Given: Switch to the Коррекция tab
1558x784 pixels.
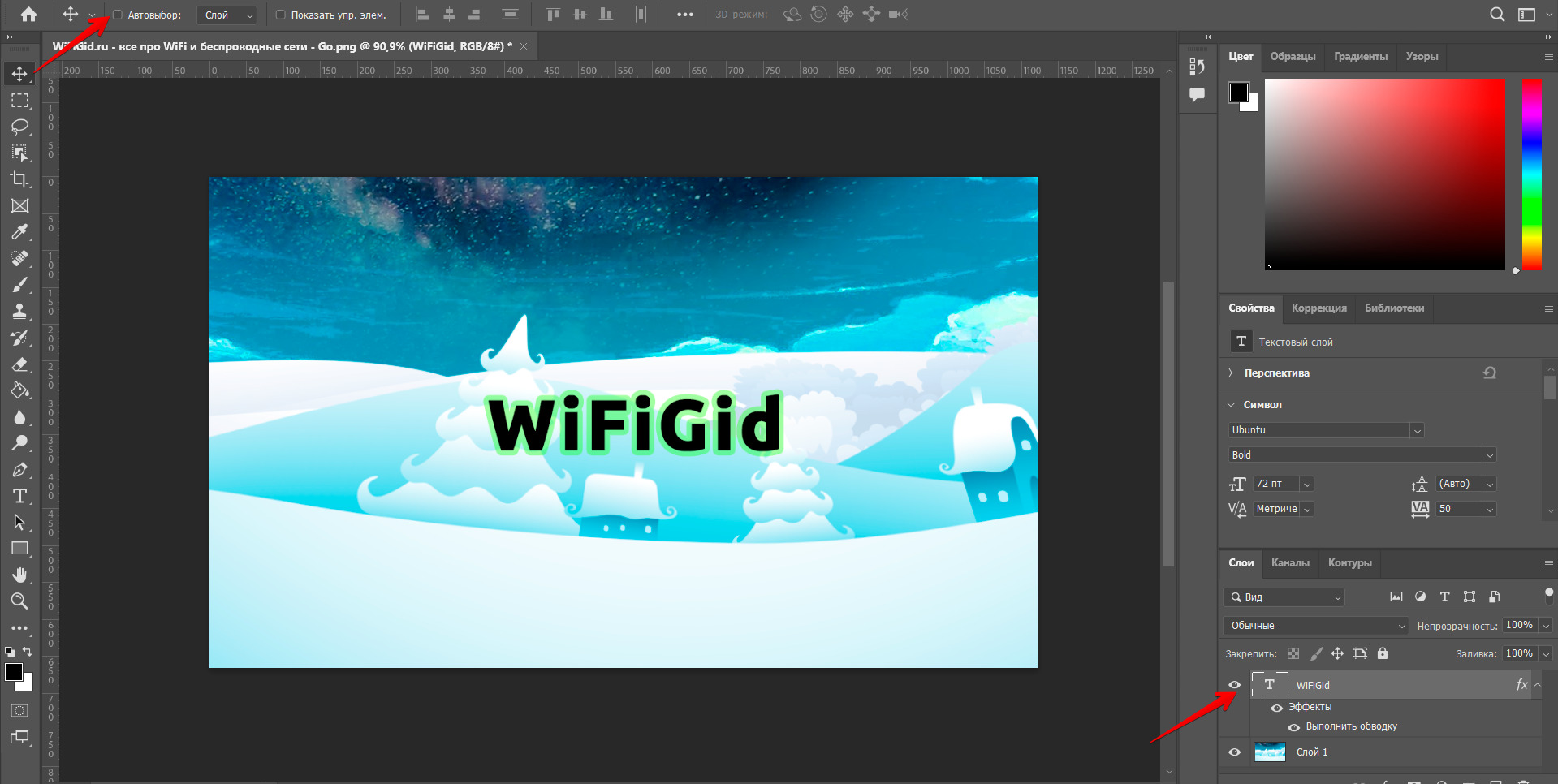Looking at the screenshot, I should 1318,308.
